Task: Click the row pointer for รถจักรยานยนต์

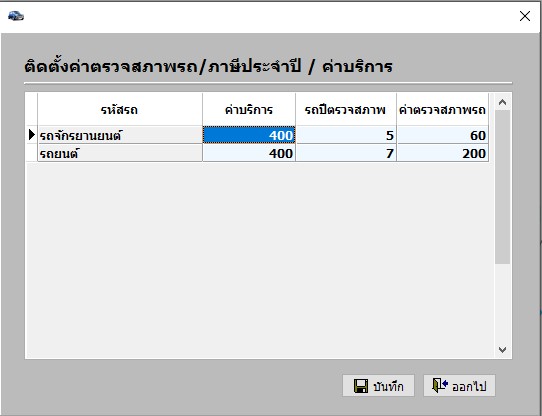Action: click(x=32, y=135)
